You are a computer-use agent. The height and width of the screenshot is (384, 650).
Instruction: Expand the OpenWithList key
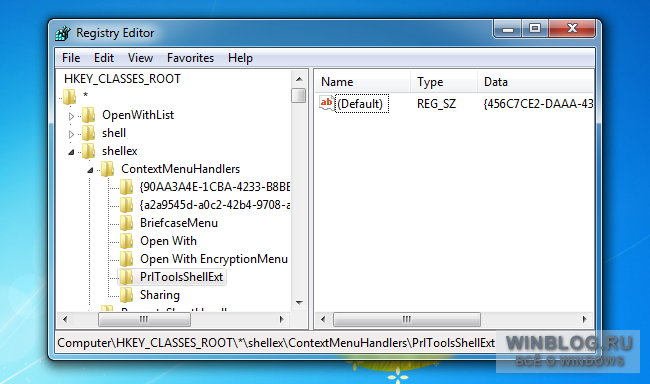pos(71,116)
